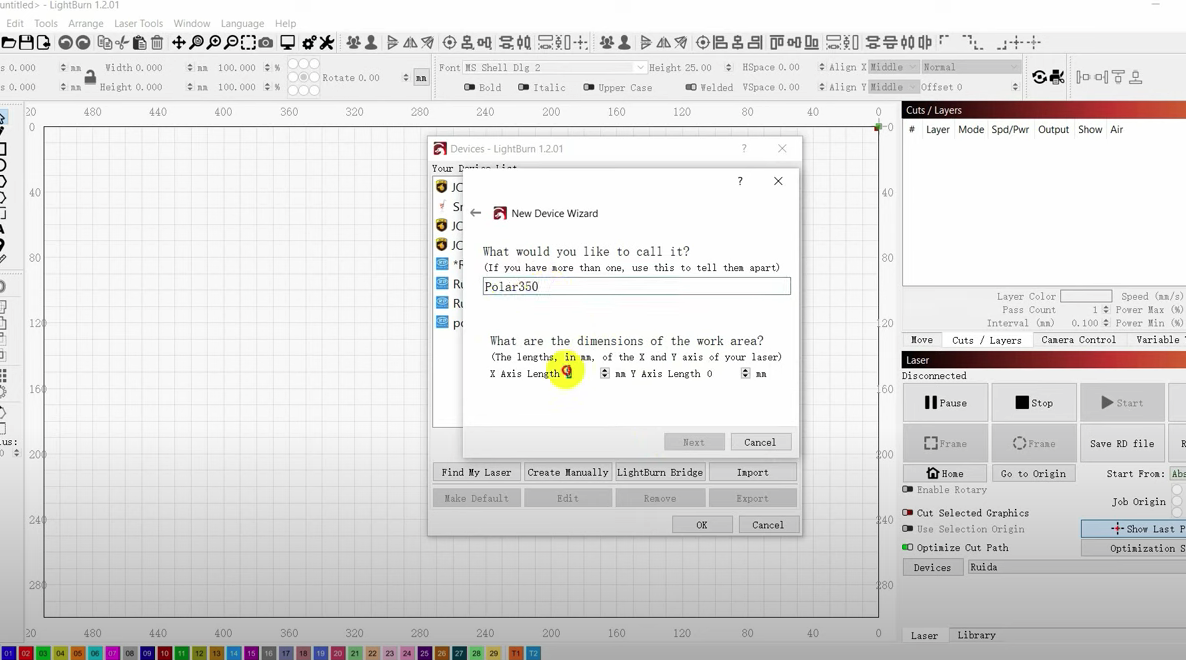Switch to the Camera Control tab
This screenshot has height=660, width=1186.
[x=1078, y=340]
